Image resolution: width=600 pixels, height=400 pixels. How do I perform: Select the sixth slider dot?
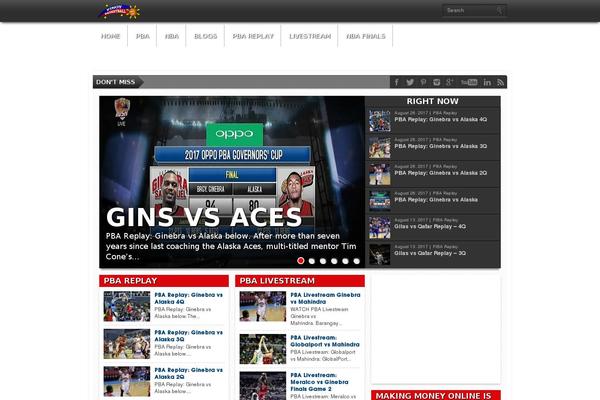[356, 261]
